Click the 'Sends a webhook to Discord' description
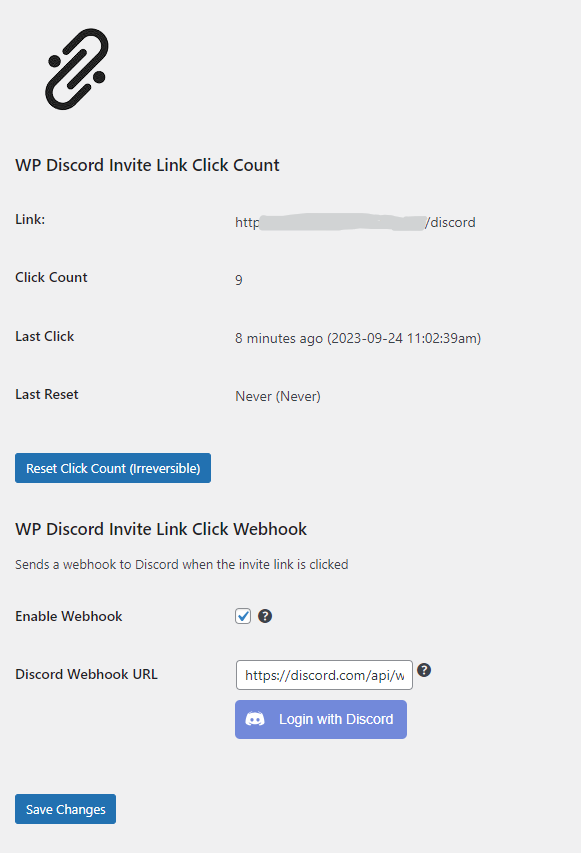 point(182,564)
